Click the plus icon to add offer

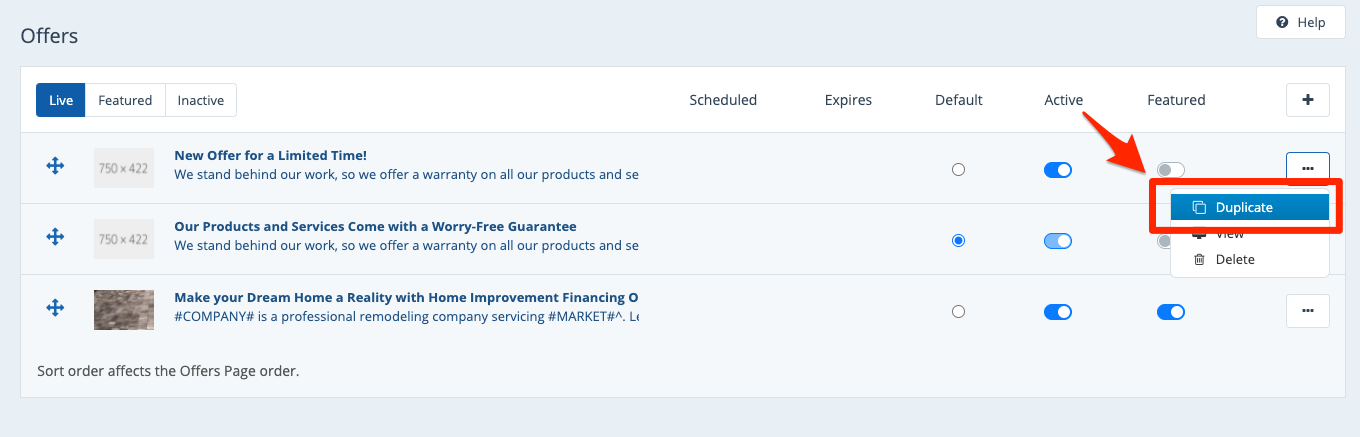1307,100
